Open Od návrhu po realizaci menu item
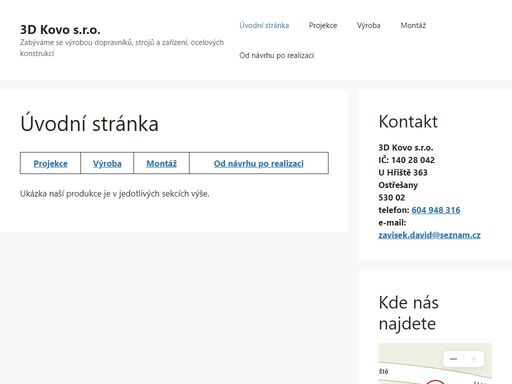512x384 pixels. (276, 55)
